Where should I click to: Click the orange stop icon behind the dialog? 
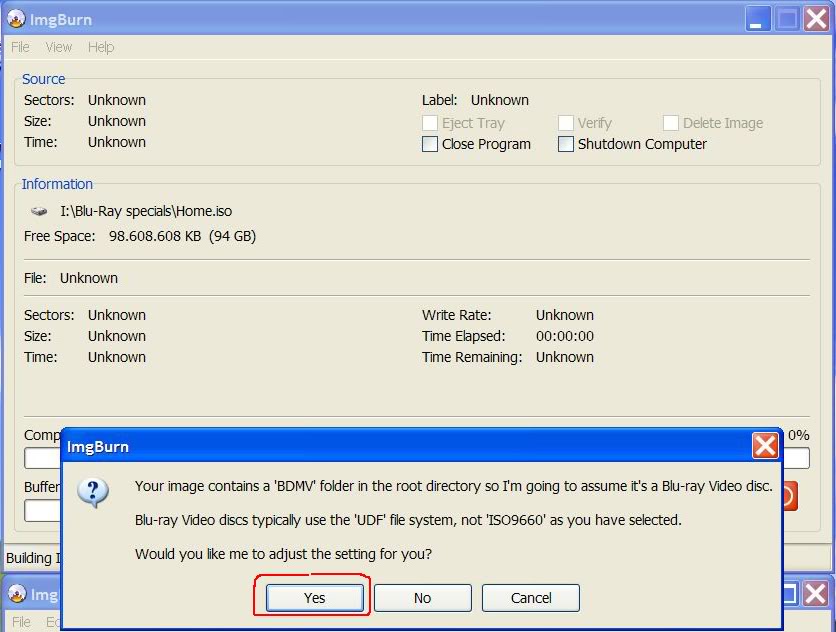click(x=787, y=496)
